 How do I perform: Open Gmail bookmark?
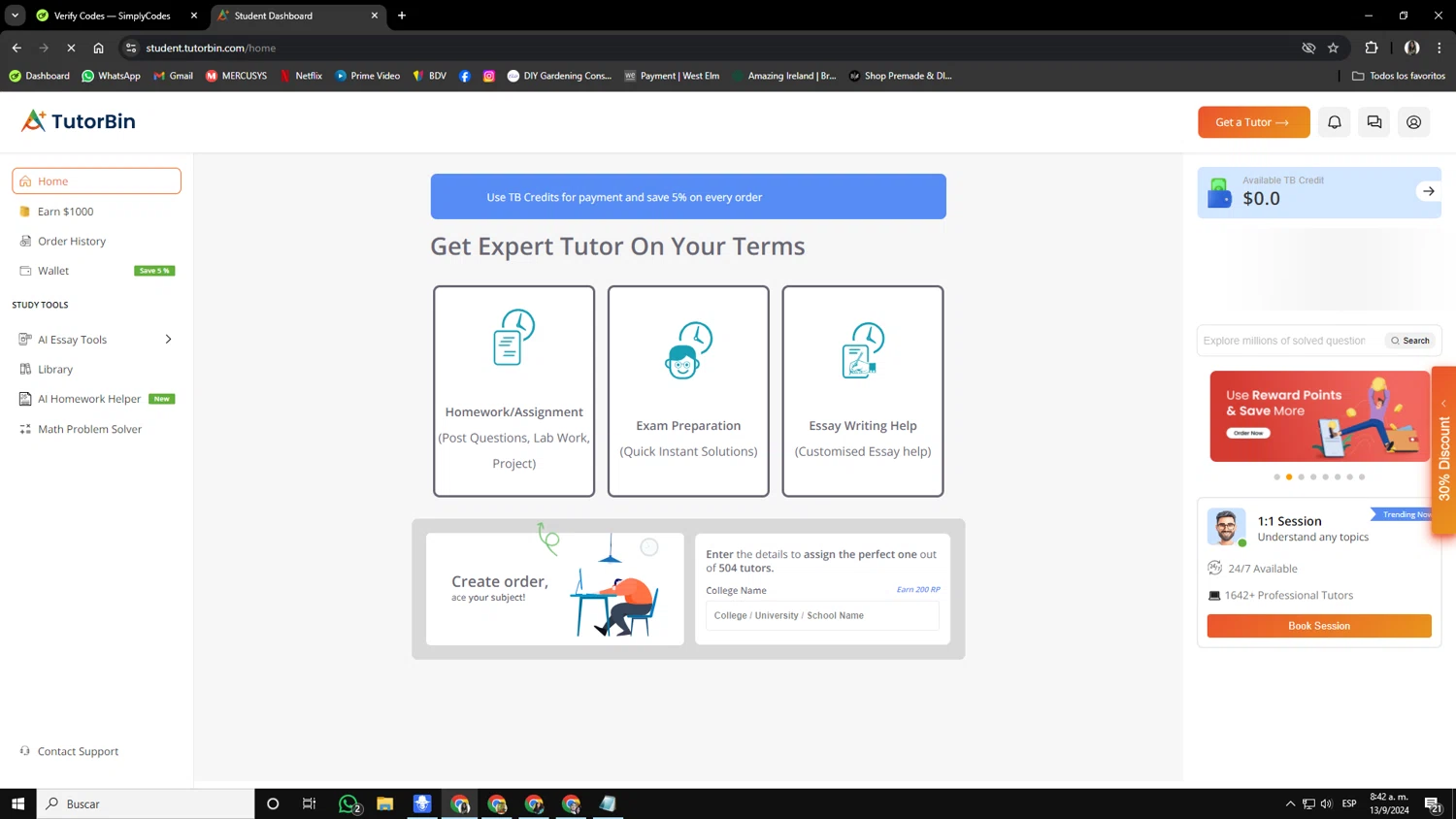tap(173, 76)
